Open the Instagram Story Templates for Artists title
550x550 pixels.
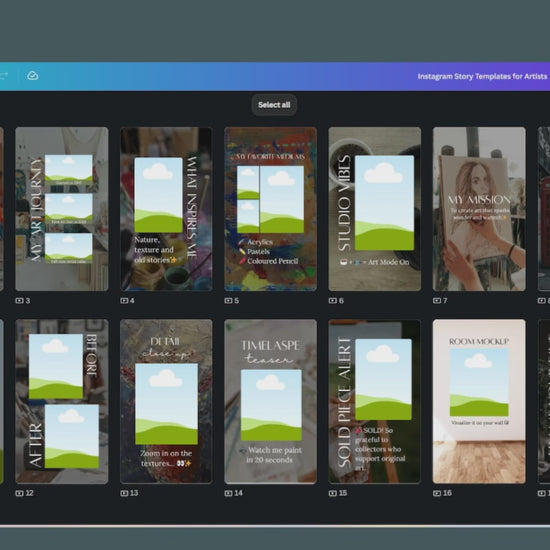coord(482,76)
